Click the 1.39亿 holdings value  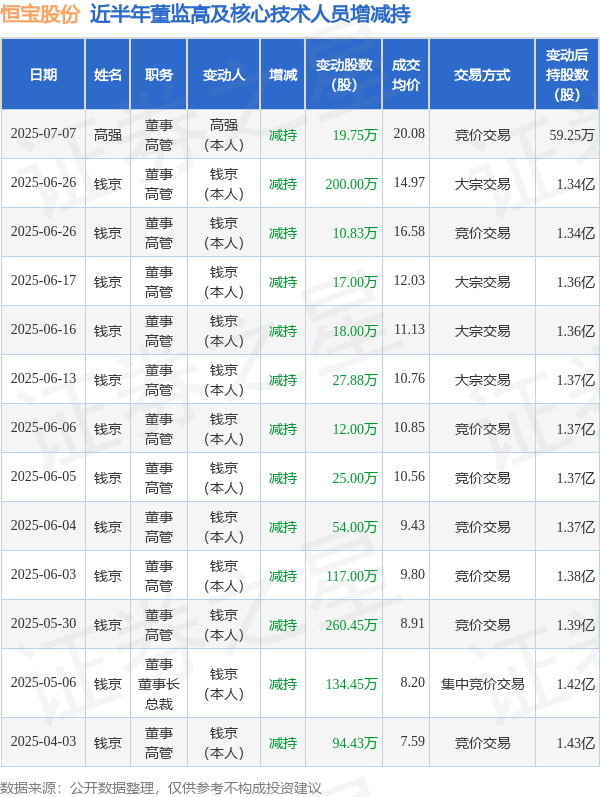coord(575,625)
